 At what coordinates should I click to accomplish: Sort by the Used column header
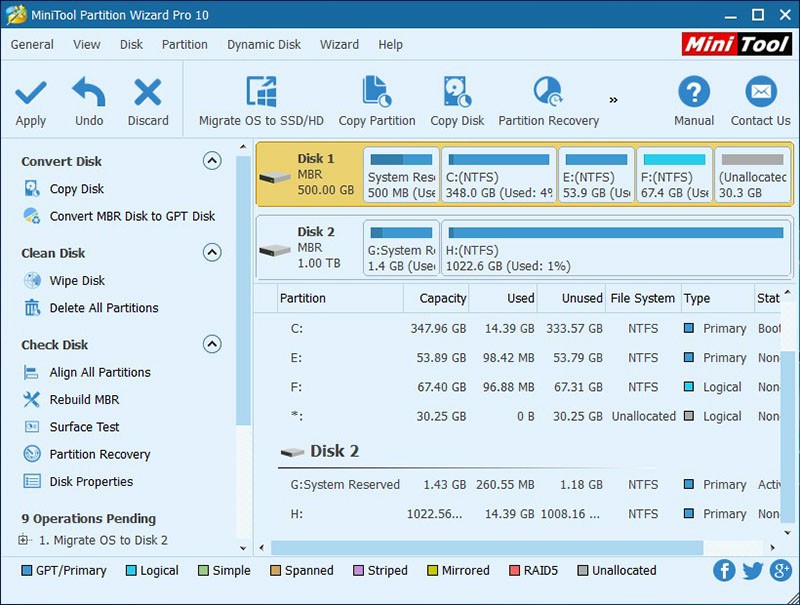pyautogui.click(x=503, y=298)
